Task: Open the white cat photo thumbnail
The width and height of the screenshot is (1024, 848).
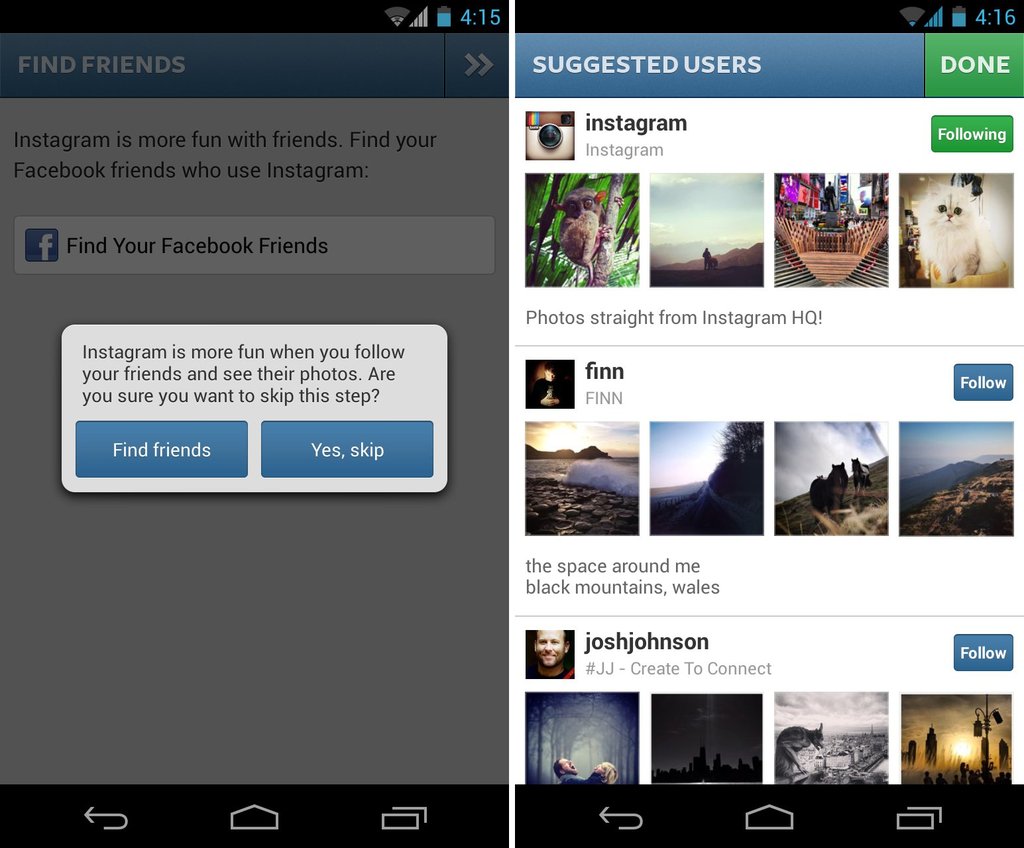Action: (x=955, y=230)
